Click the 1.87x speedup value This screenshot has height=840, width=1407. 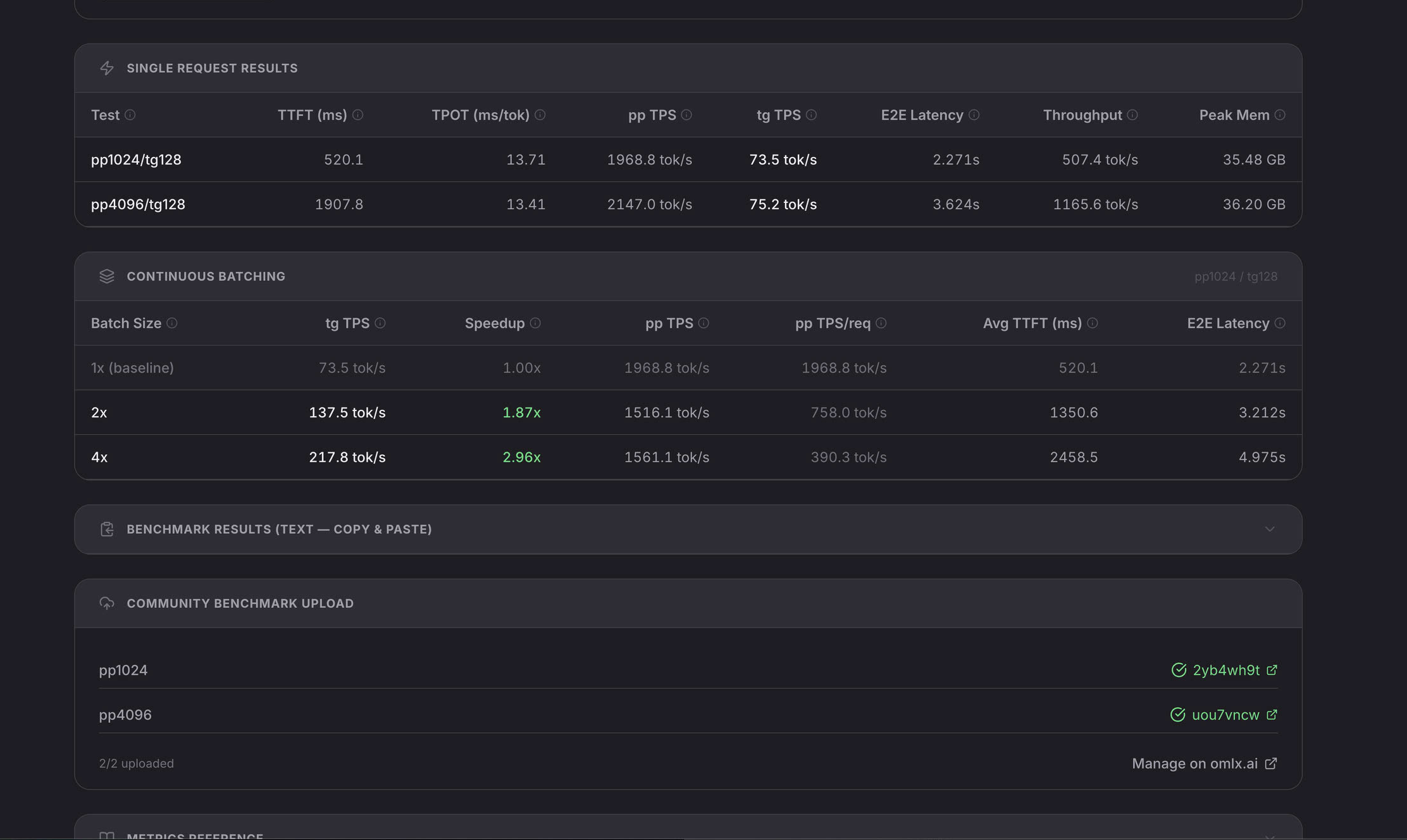(521, 412)
